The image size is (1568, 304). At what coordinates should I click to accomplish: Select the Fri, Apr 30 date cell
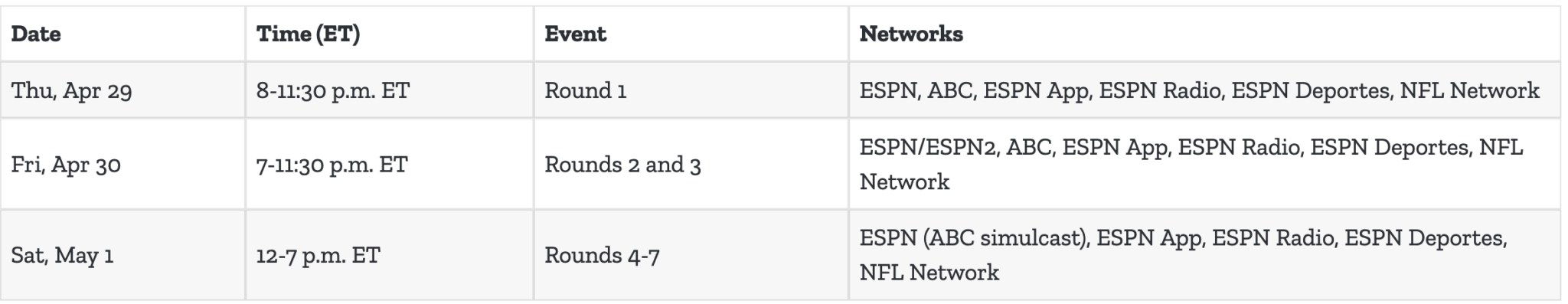pyautogui.click(x=122, y=164)
